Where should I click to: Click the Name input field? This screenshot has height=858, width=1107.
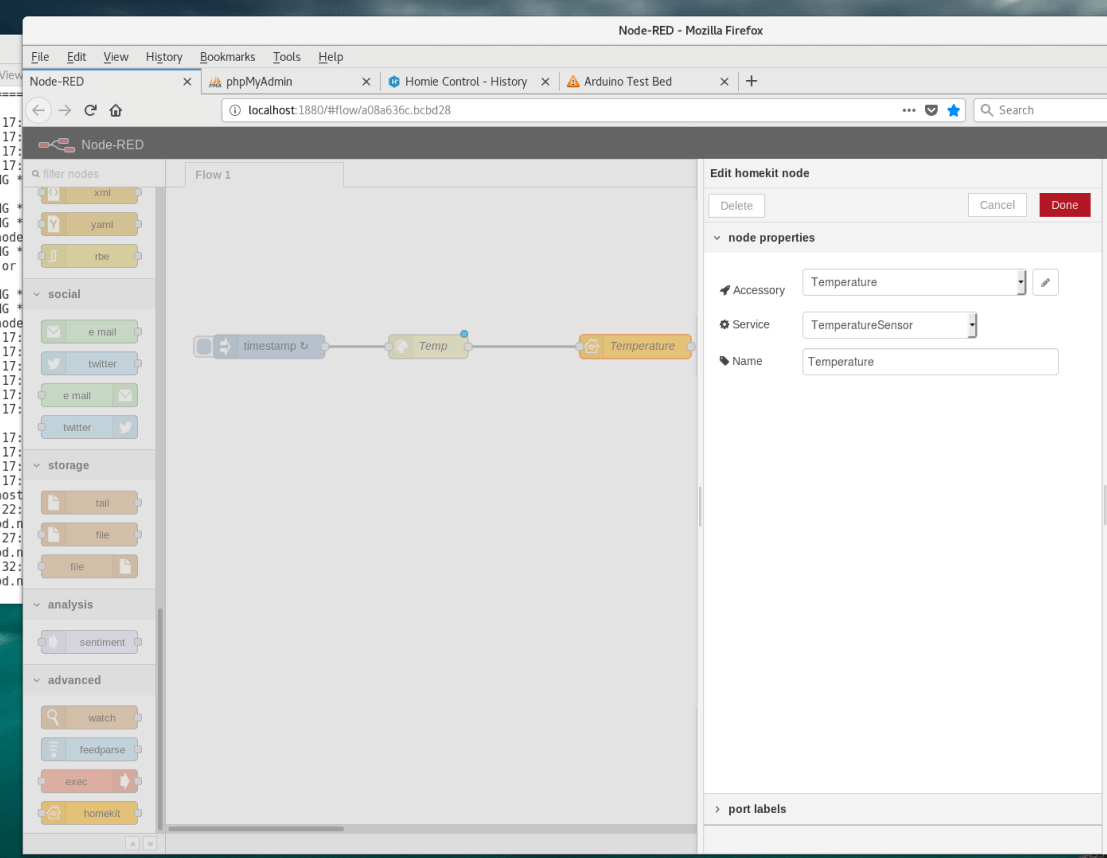(x=930, y=362)
